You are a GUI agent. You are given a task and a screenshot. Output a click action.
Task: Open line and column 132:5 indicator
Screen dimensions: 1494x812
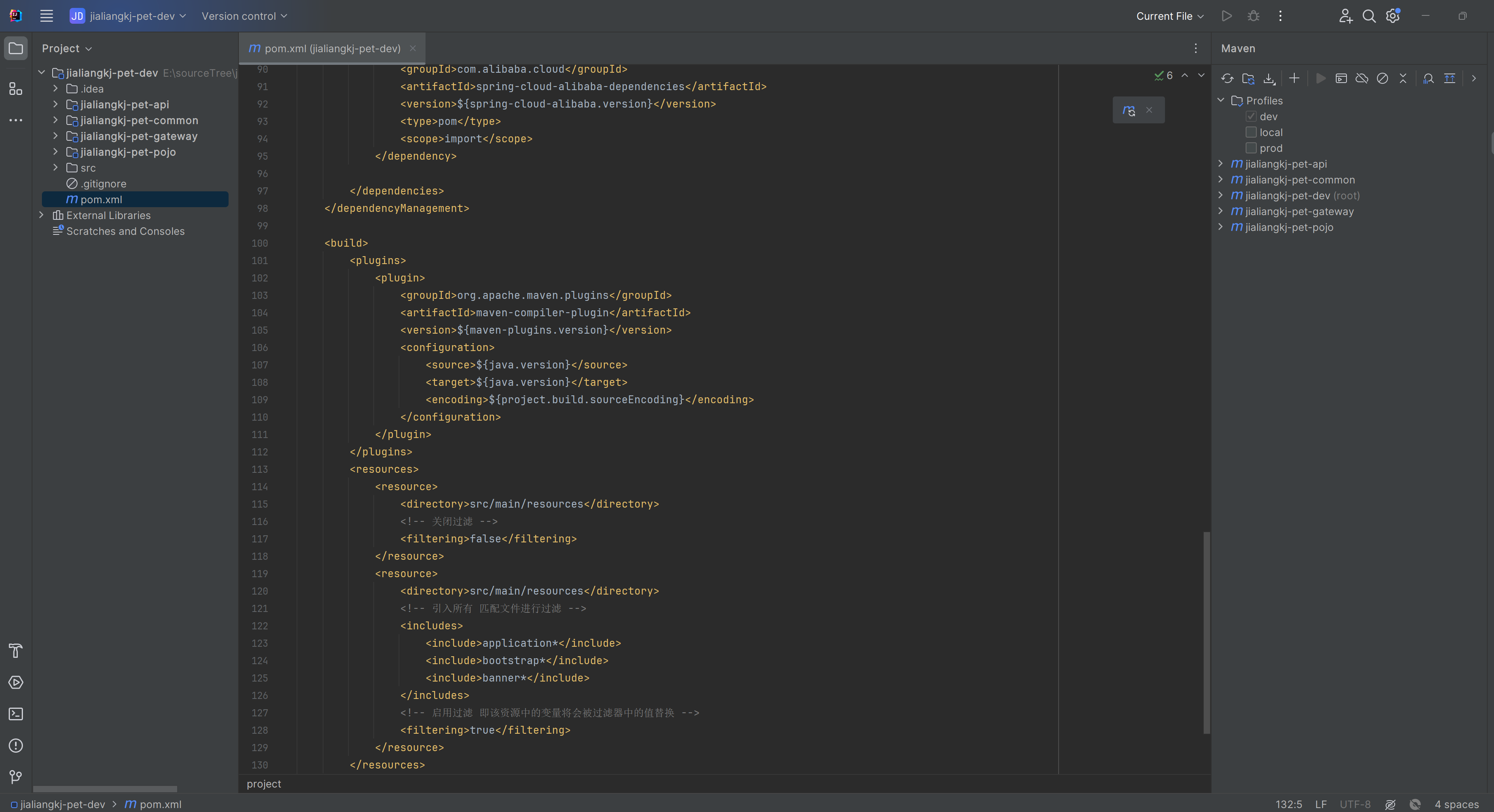tap(1289, 804)
